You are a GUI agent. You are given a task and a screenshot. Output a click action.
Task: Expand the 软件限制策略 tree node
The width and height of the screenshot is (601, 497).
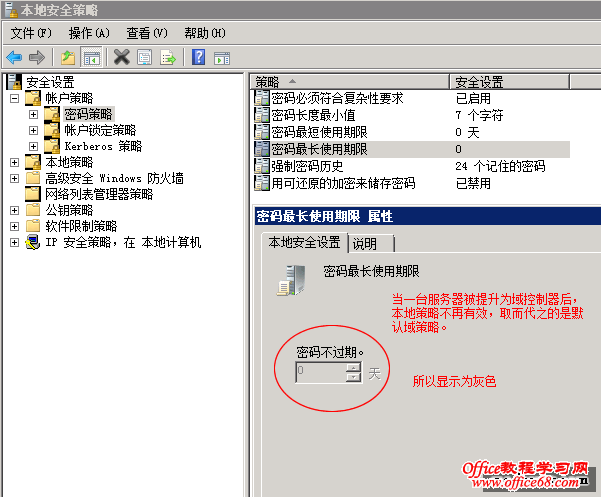point(14,226)
